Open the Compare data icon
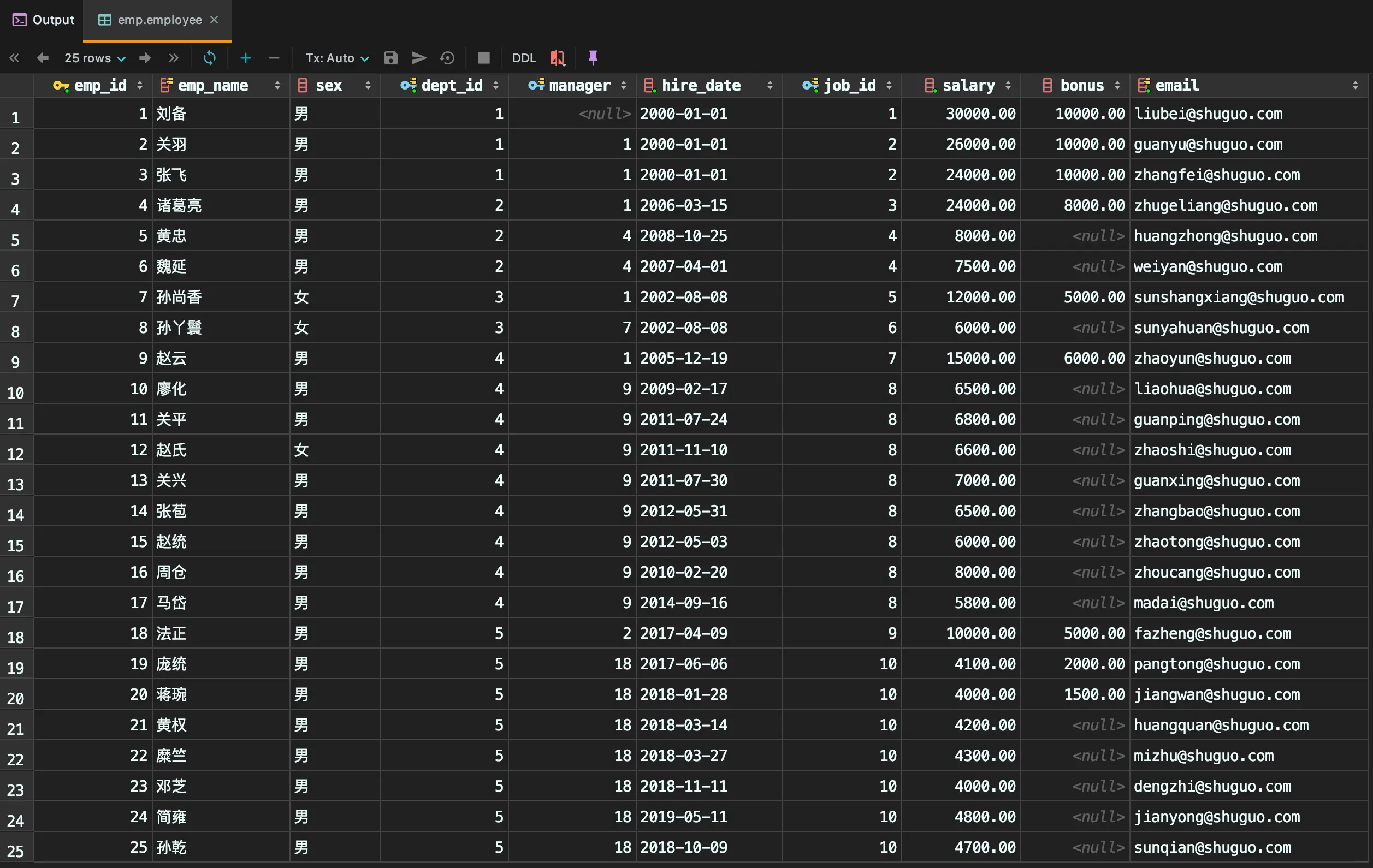The width and height of the screenshot is (1373, 868). 557,57
